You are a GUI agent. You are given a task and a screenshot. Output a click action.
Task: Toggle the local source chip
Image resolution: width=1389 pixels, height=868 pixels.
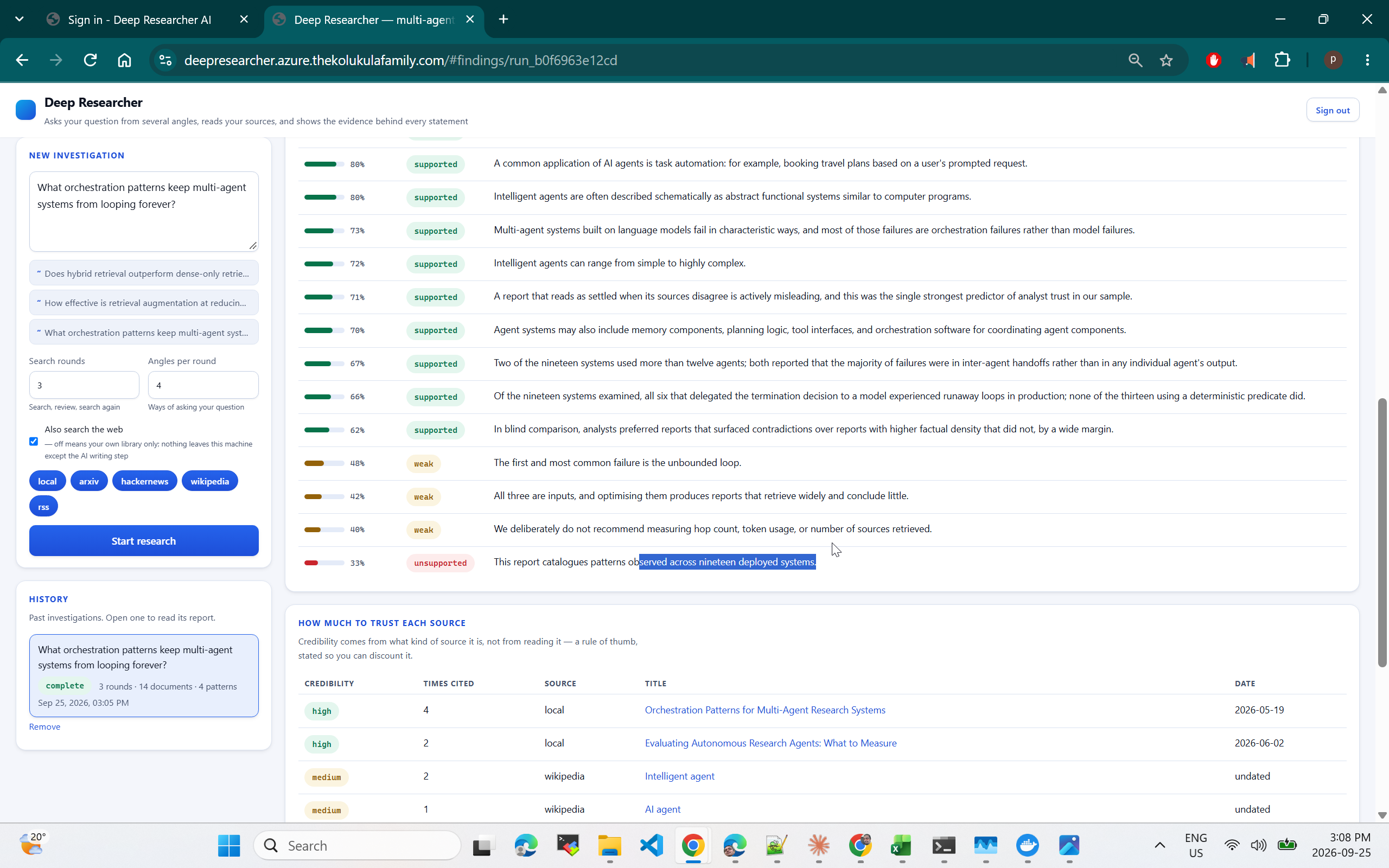pos(48,481)
